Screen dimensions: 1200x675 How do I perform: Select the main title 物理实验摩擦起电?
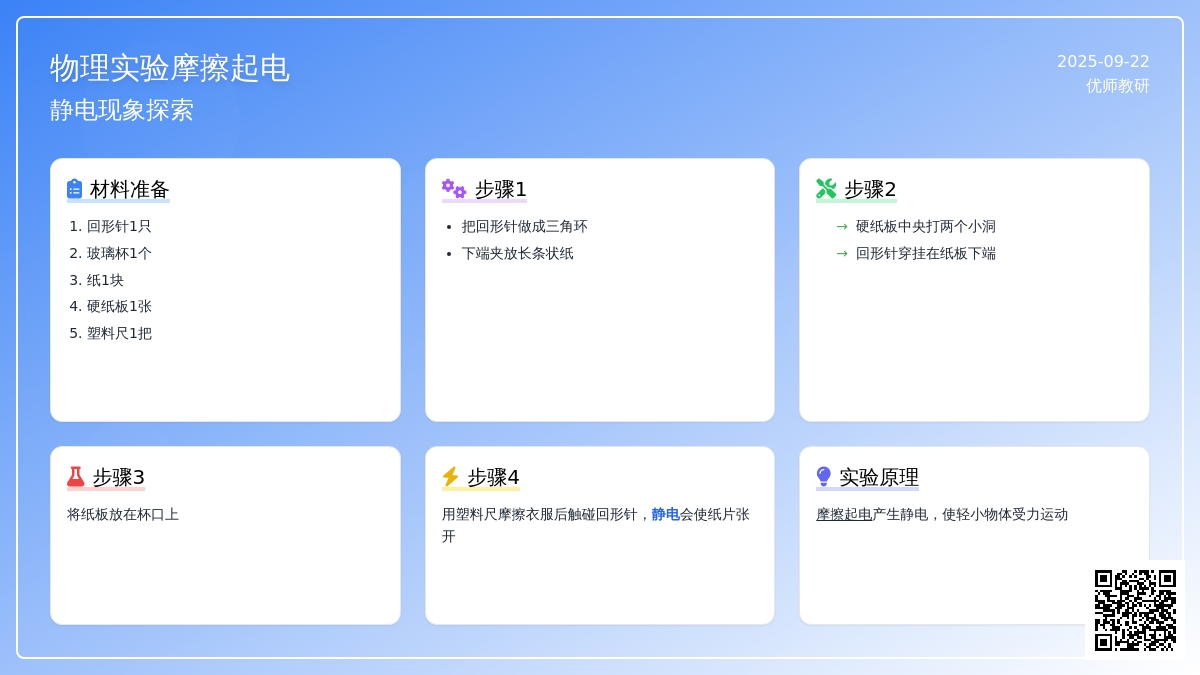[170, 68]
